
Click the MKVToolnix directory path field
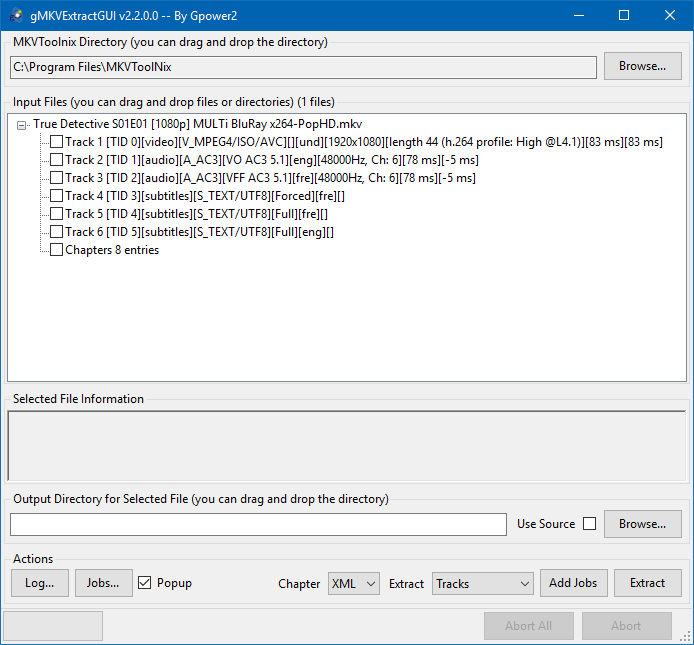(x=303, y=67)
